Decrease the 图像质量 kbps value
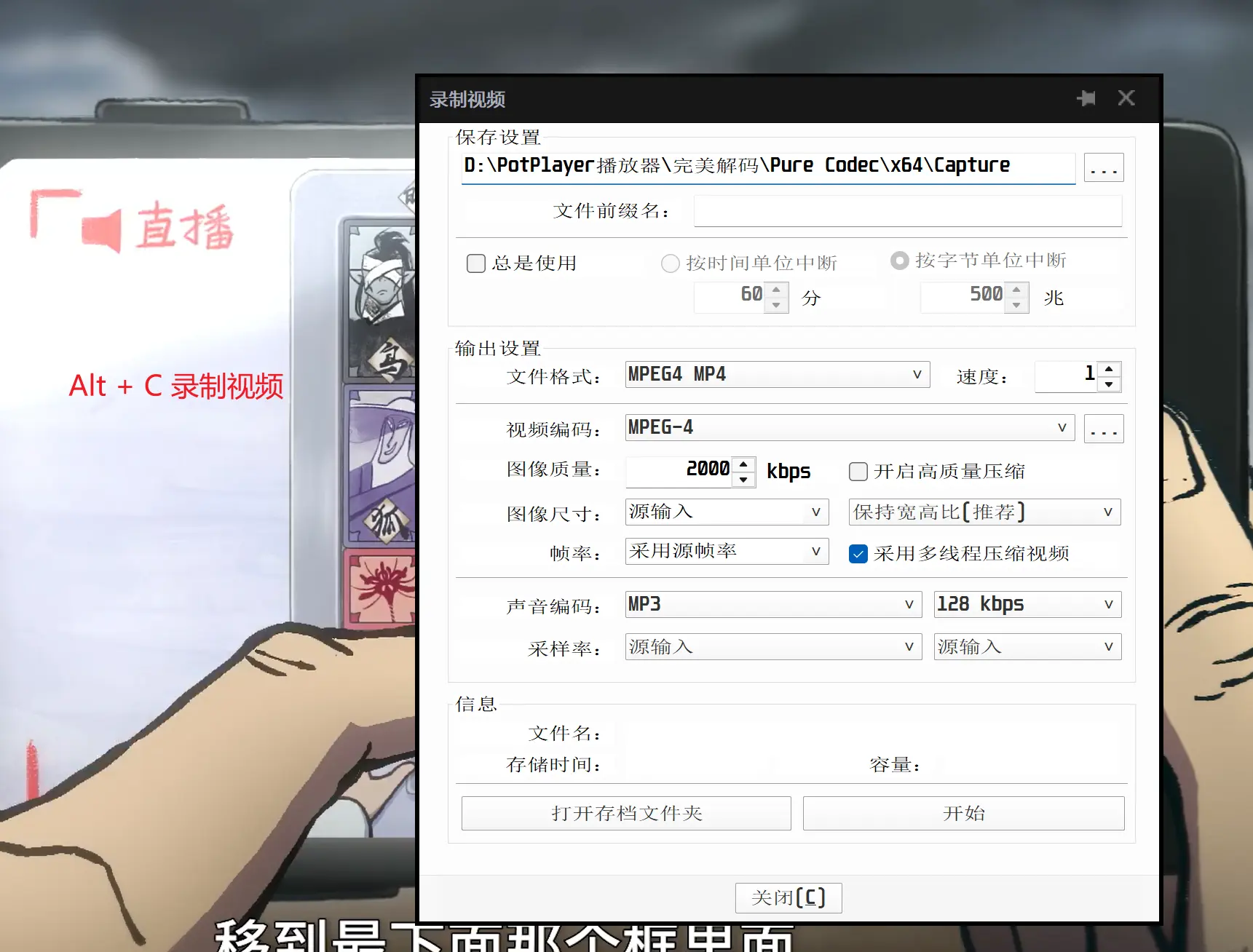This screenshot has height=952, width=1253. point(743,479)
